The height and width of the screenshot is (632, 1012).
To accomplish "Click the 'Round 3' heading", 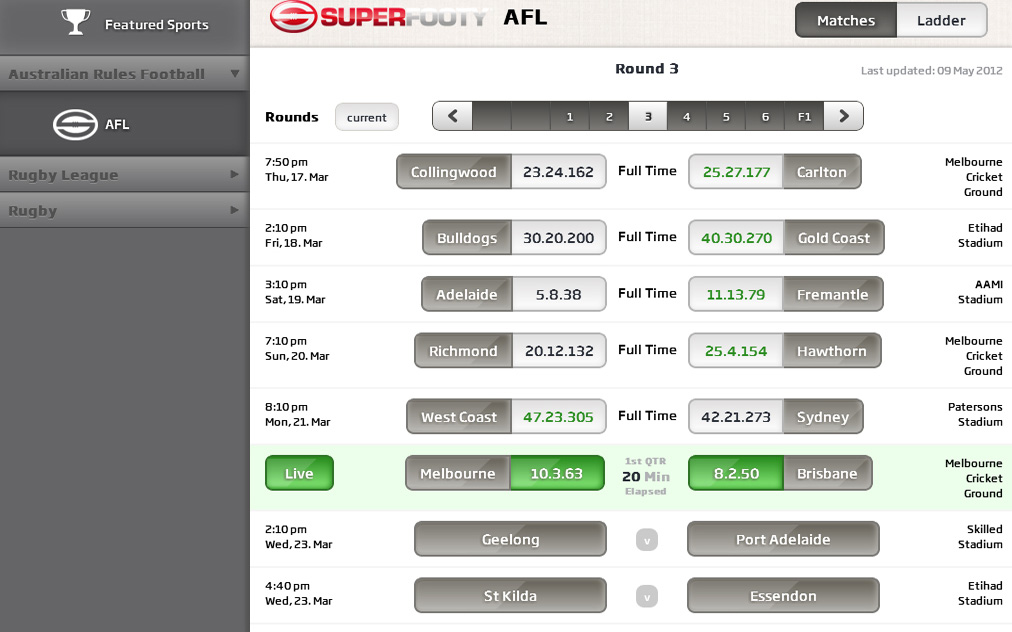I will [x=647, y=68].
